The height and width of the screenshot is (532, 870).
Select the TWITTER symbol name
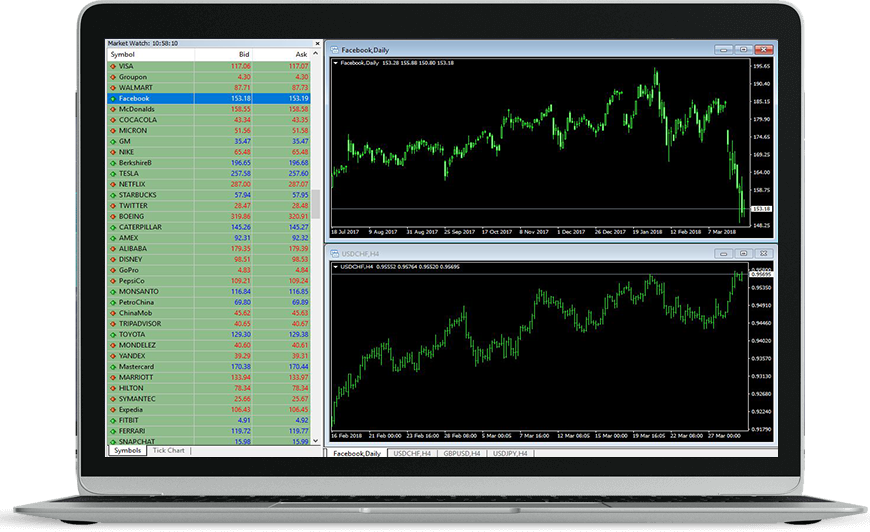click(133, 206)
